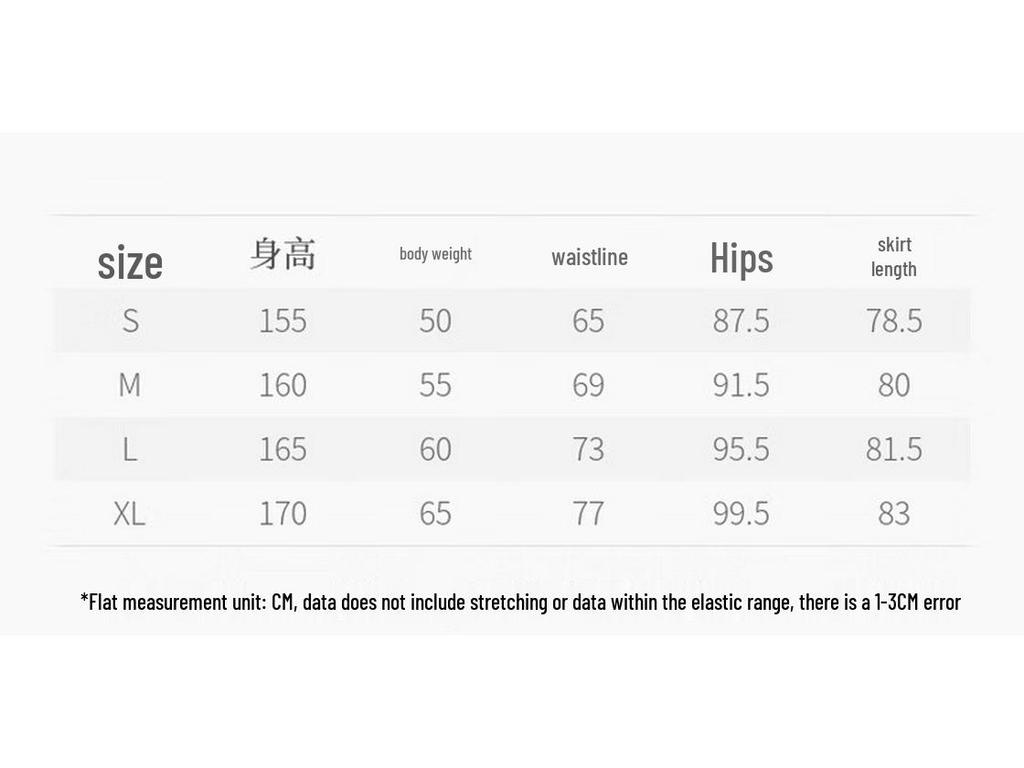Select the M size row label
The width and height of the screenshot is (1024, 768).
[x=130, y=385]
